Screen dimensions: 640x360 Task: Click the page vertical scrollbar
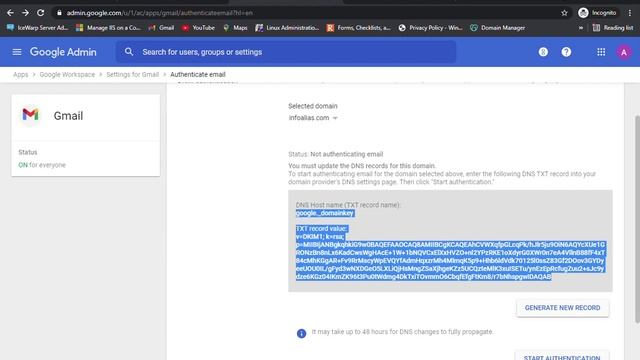point(637,219)
